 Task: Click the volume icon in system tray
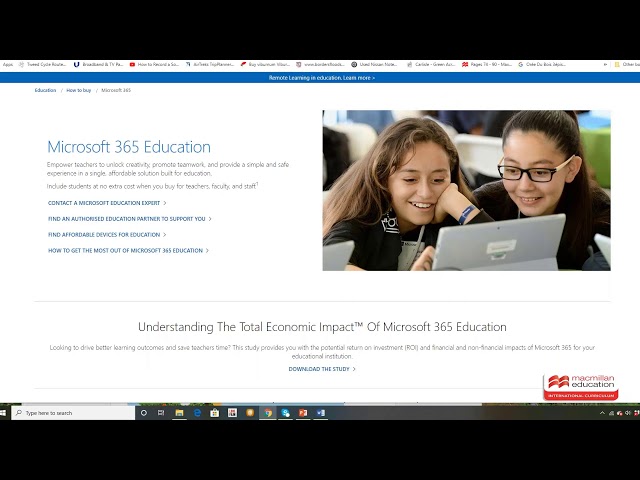point(628,413)
